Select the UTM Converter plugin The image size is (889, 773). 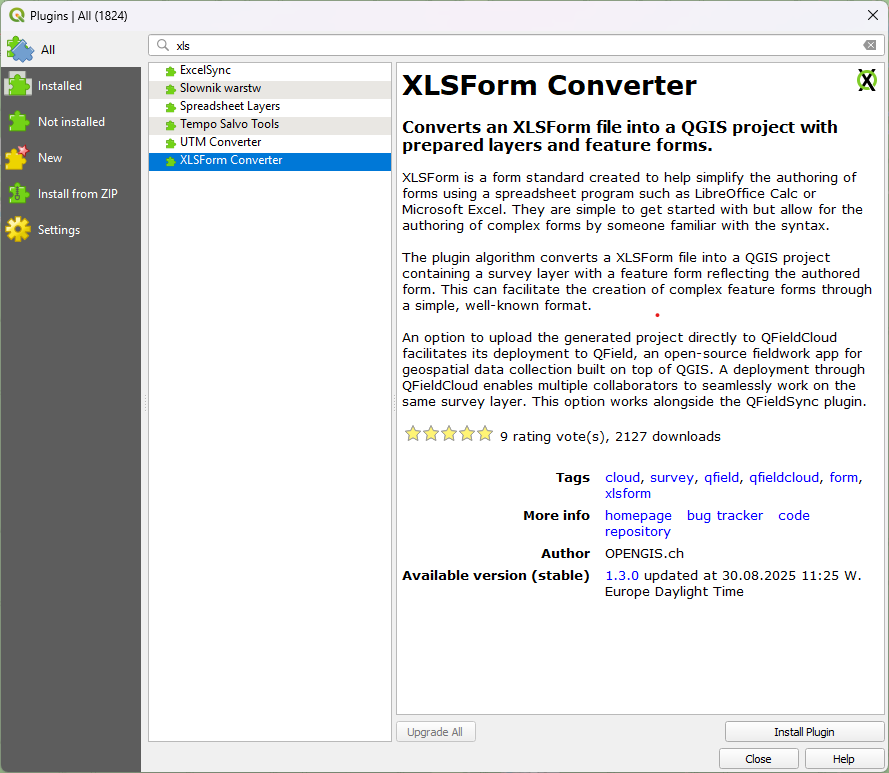point(219,142)
